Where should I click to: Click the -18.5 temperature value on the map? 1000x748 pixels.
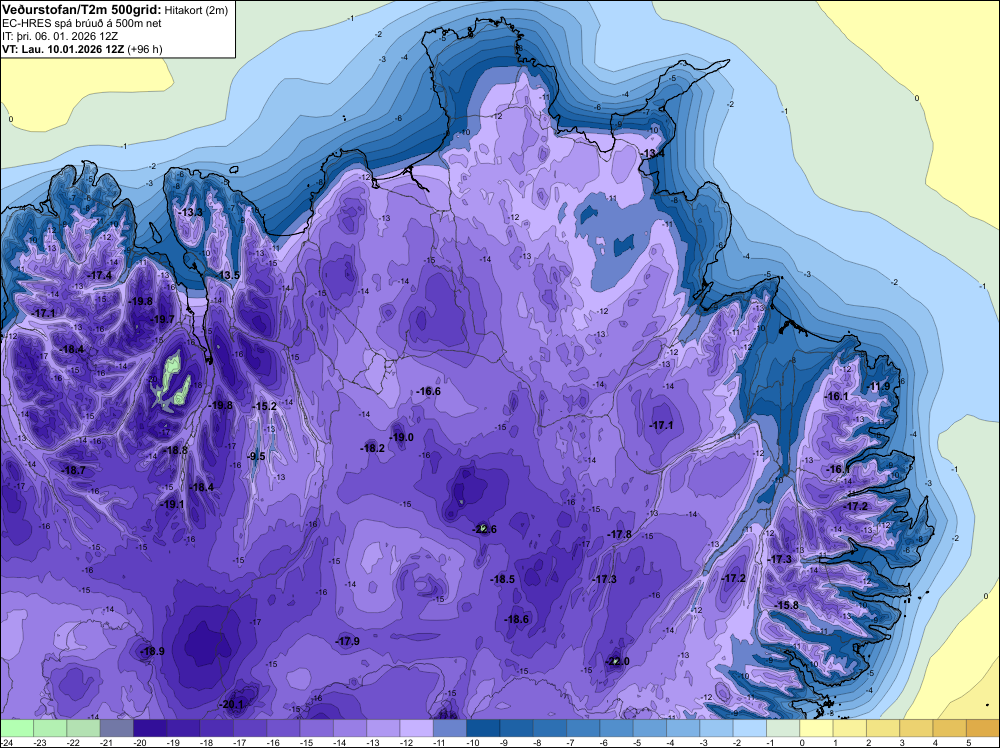(502, 579)
